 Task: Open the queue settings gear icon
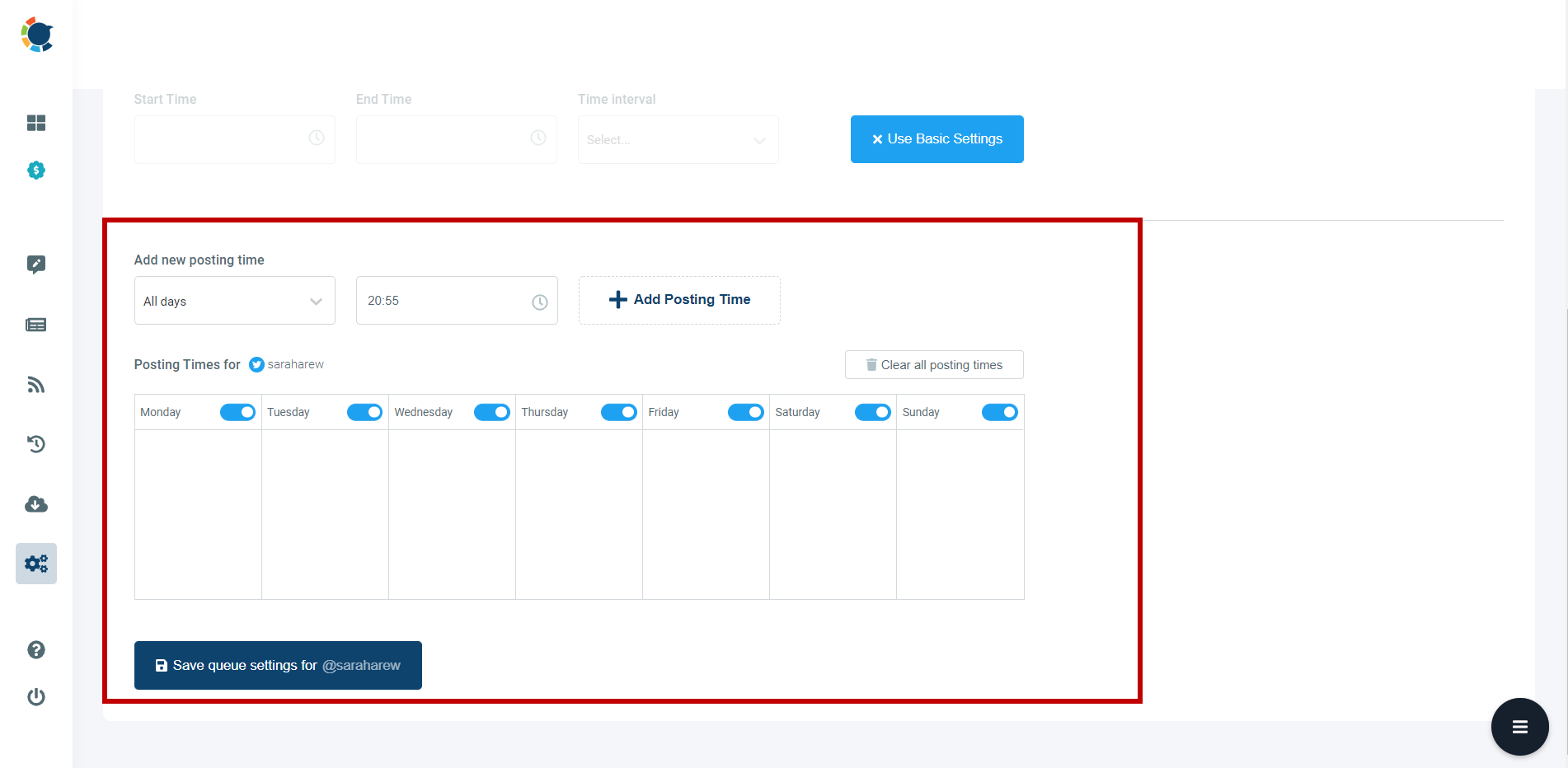[x=36, y=564]
